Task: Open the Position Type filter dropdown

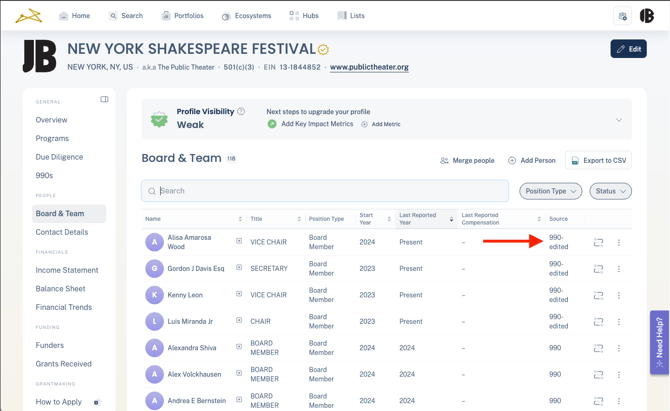Action: pos(550,191)
